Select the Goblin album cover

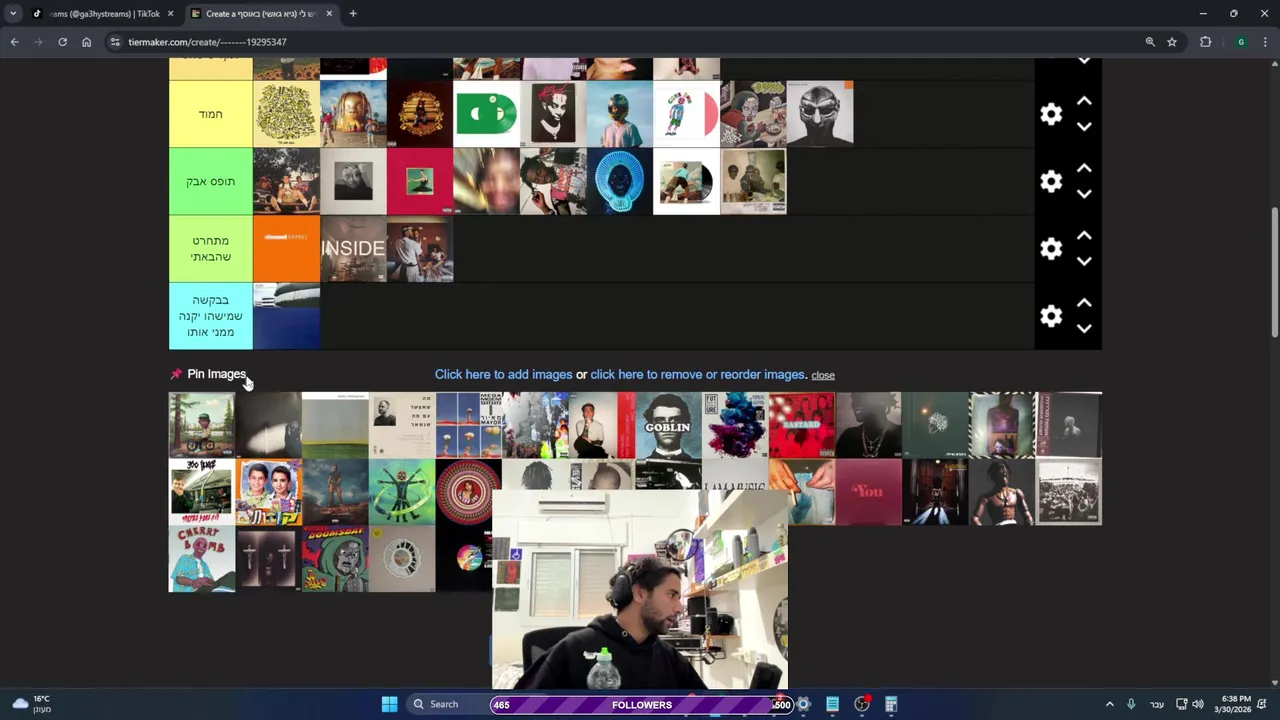point(668,425)
